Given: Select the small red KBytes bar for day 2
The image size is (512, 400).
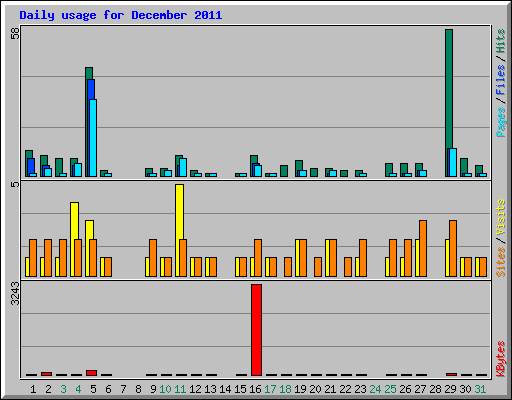Looking at the screenshot, I should click(x=46, y=374).
